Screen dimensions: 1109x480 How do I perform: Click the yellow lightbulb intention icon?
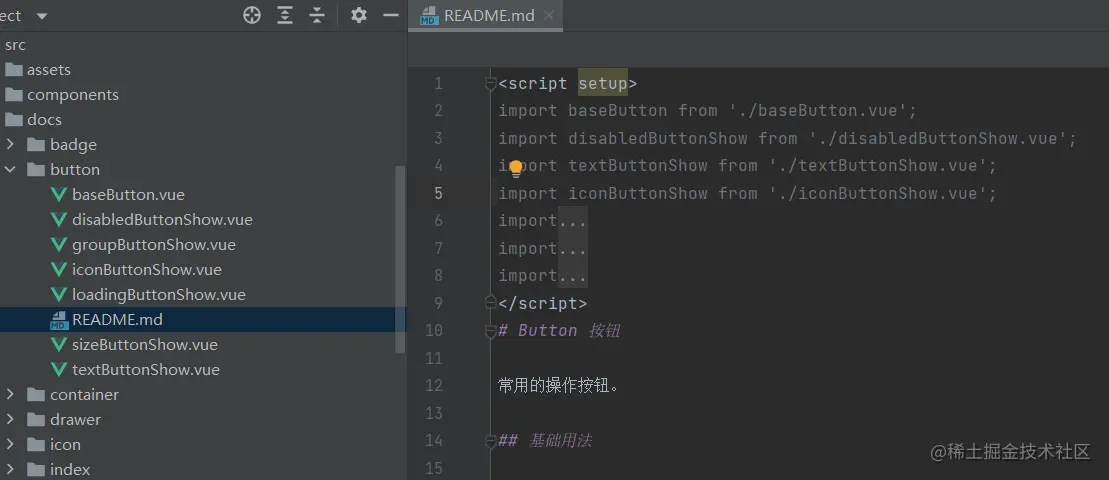(x=516, y=168)
